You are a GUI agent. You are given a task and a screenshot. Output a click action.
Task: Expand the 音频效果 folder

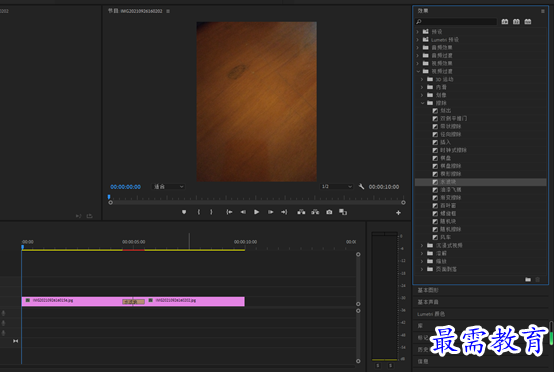(x=418, y=47)
